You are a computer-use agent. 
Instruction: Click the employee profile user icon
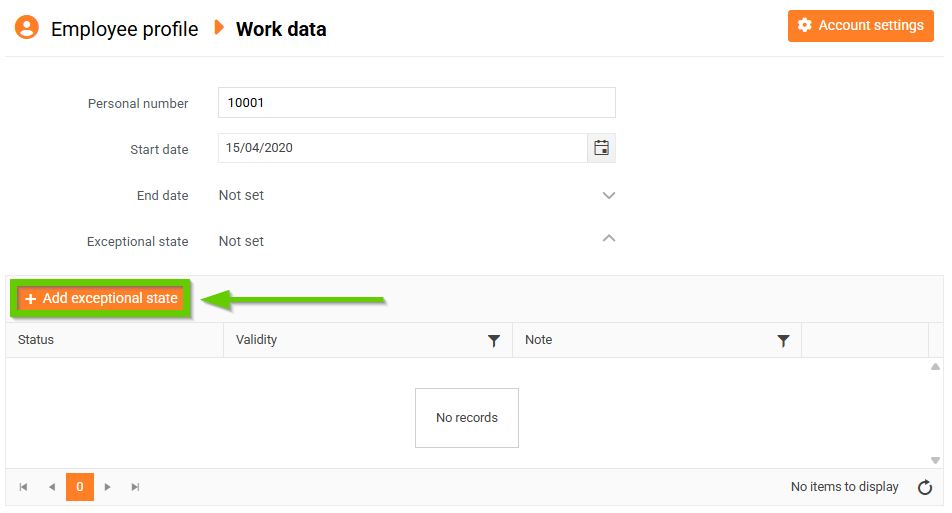pos(27,27)
